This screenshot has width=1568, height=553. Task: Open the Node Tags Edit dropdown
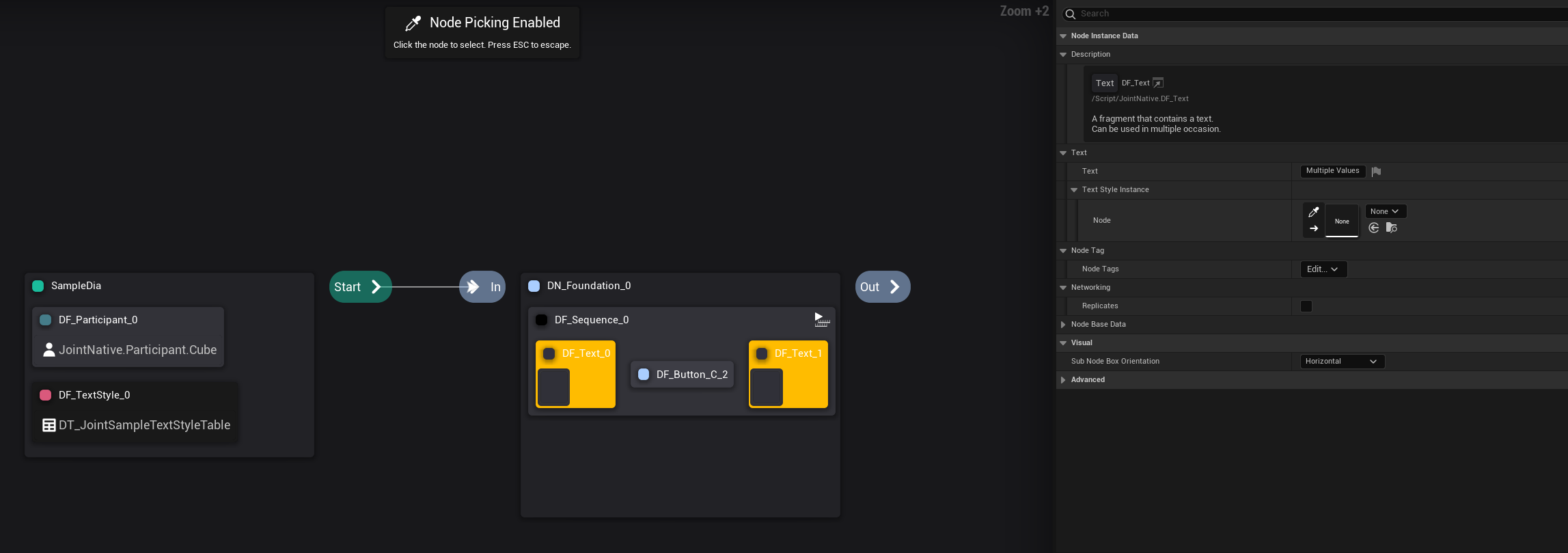click(x=1323, y=269)
